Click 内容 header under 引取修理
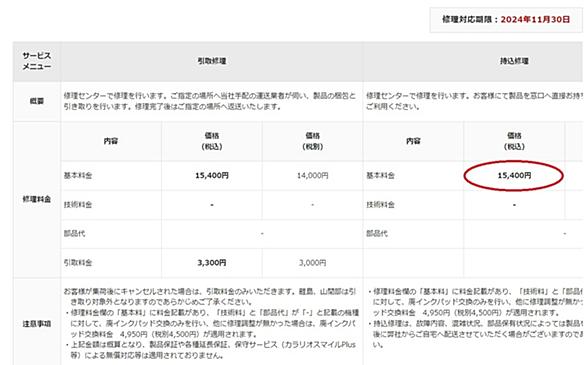This screenshot has height=365, width=586. [x=111, y=141]
